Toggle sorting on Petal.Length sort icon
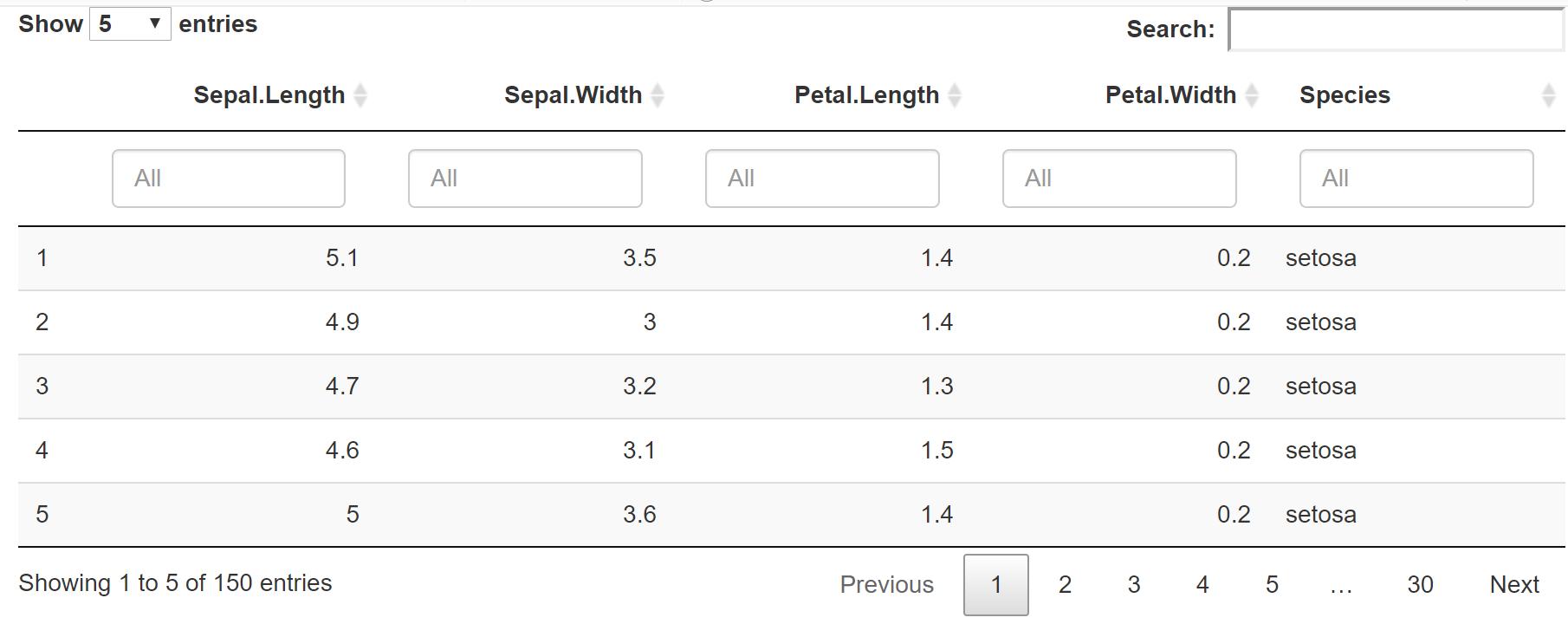This screenshot has width=1568, height=624. (955, 95)
